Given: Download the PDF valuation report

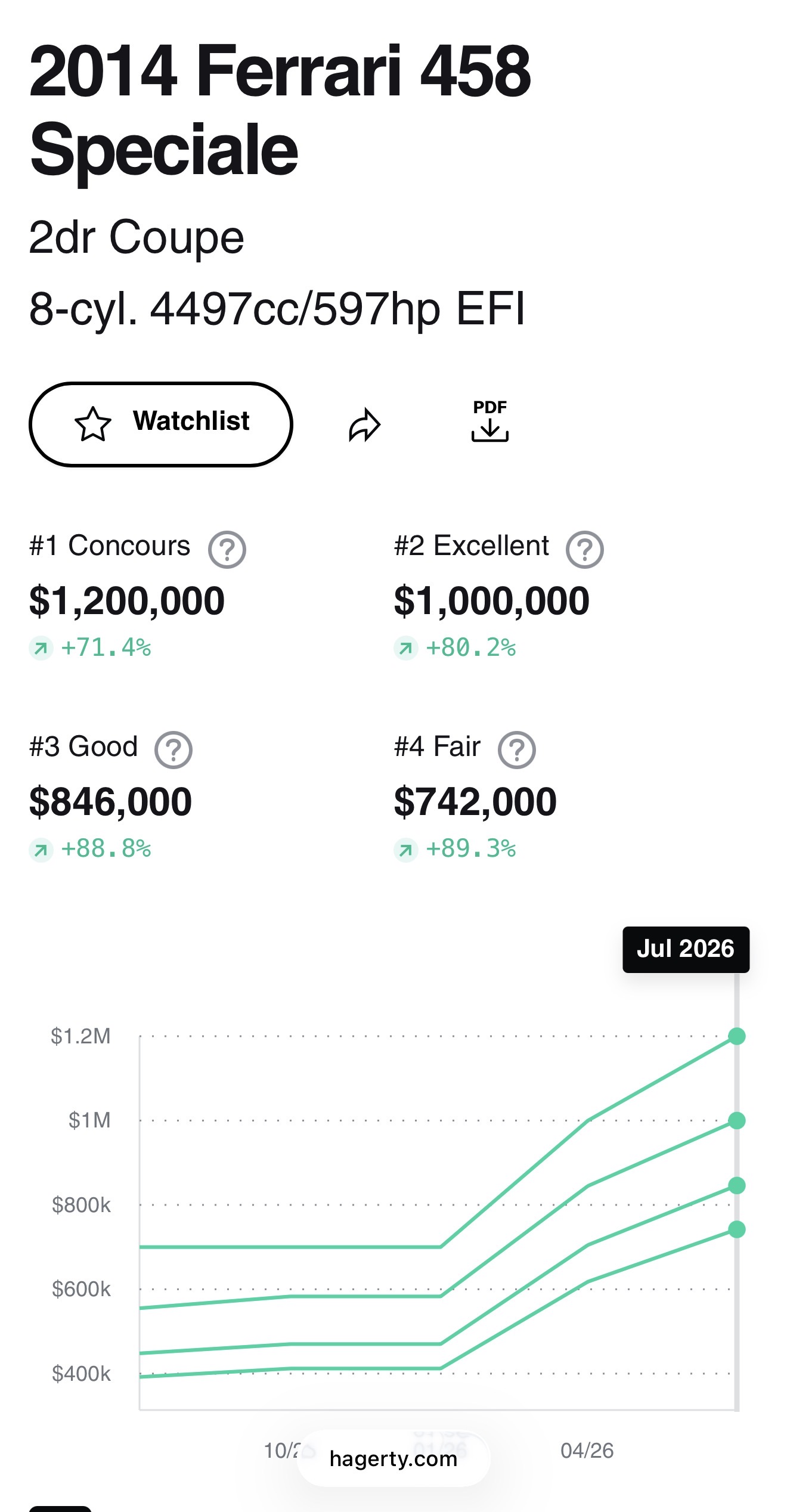Looking at the screenshot, I should click(x=489, y=421).
